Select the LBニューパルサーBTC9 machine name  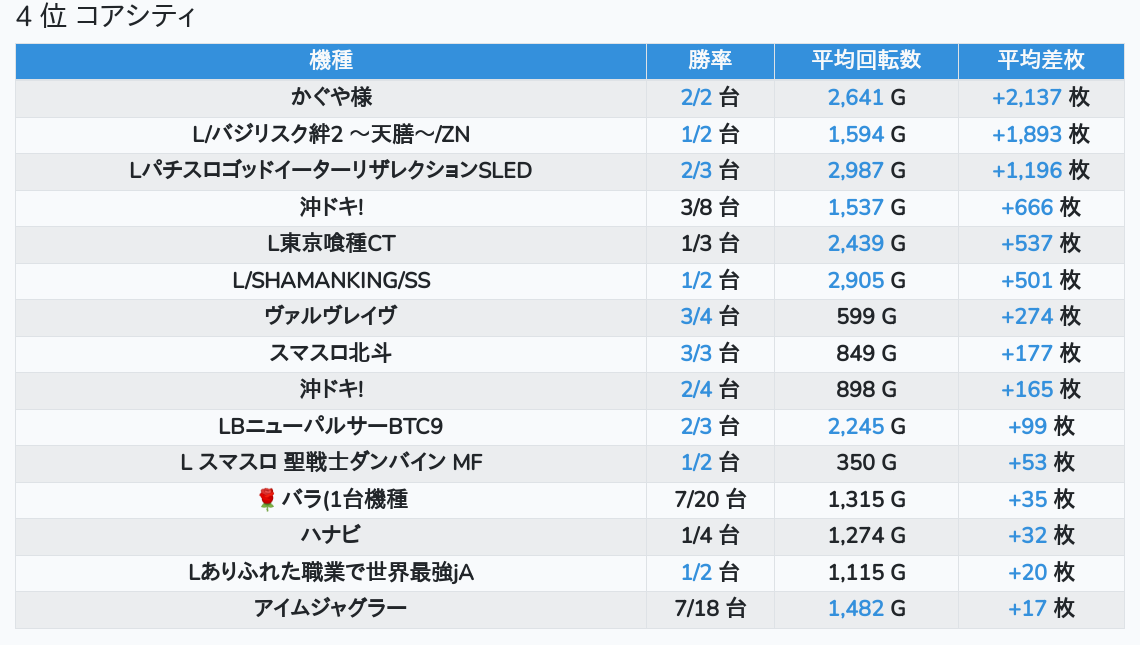tap(331, 426)
